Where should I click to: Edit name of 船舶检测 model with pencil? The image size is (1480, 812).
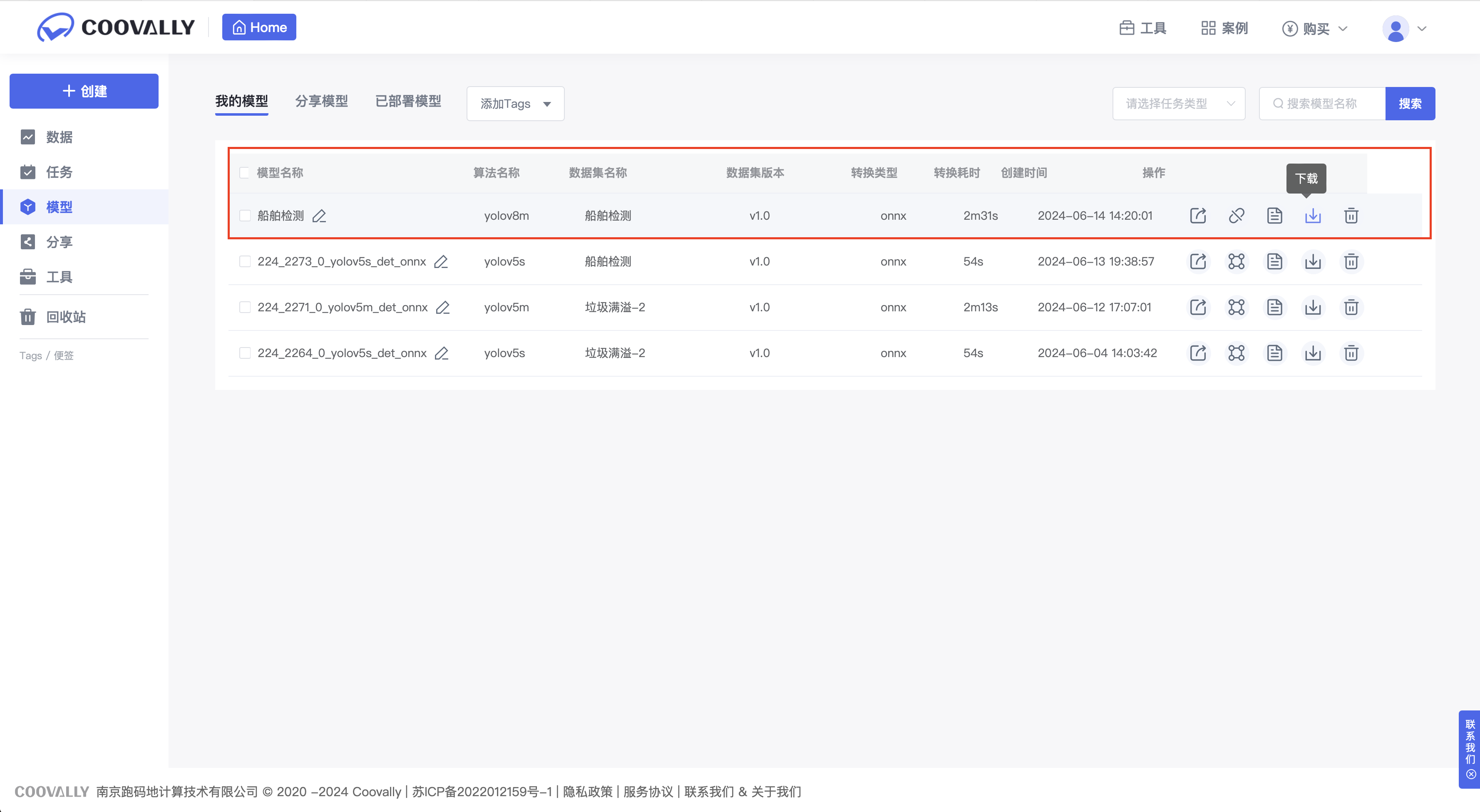pyautogui.click(x=320, y=216)
